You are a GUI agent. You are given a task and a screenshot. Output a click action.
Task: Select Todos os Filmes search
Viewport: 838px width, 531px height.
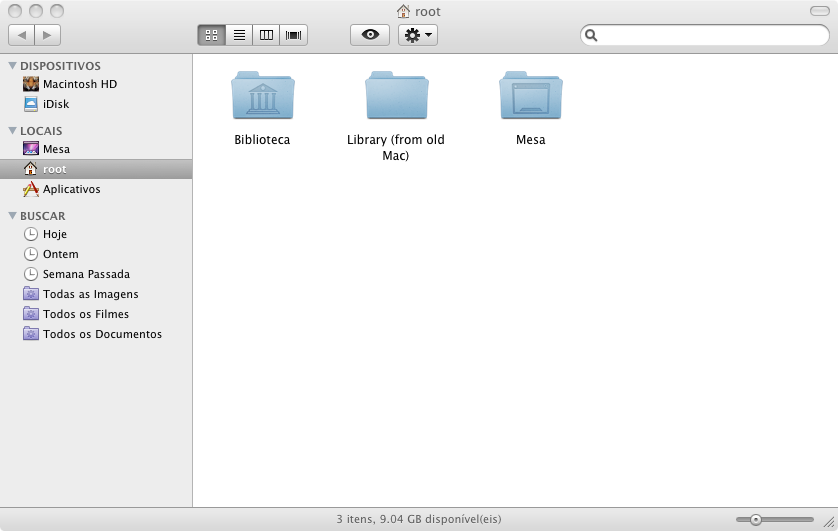tap(96, 314)
